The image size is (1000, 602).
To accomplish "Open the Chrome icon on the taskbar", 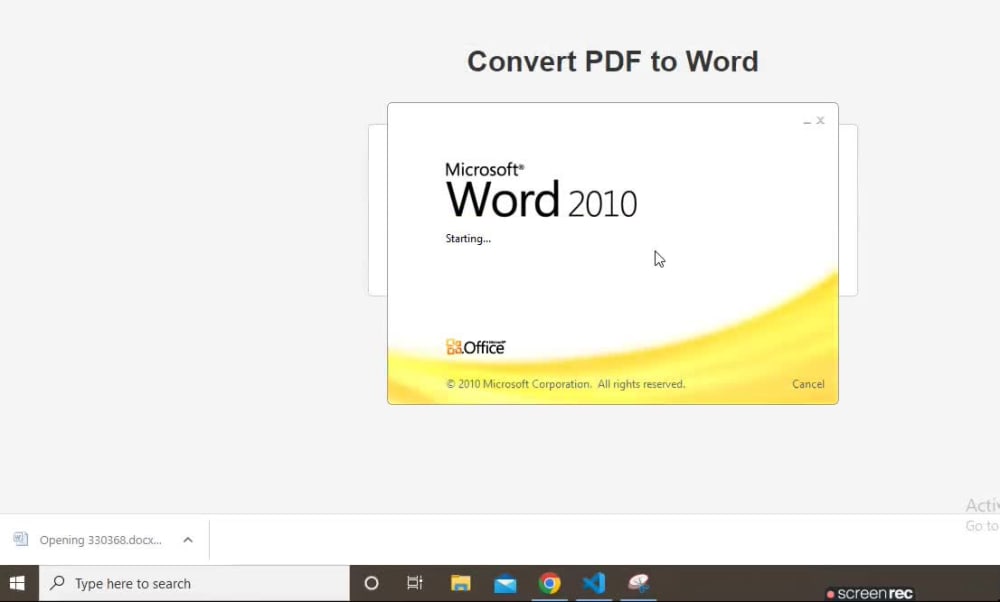I will click(x=550, y=583).
